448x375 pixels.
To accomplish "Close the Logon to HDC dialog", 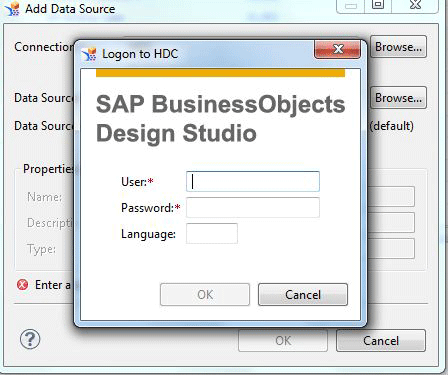I will (337, 49).
